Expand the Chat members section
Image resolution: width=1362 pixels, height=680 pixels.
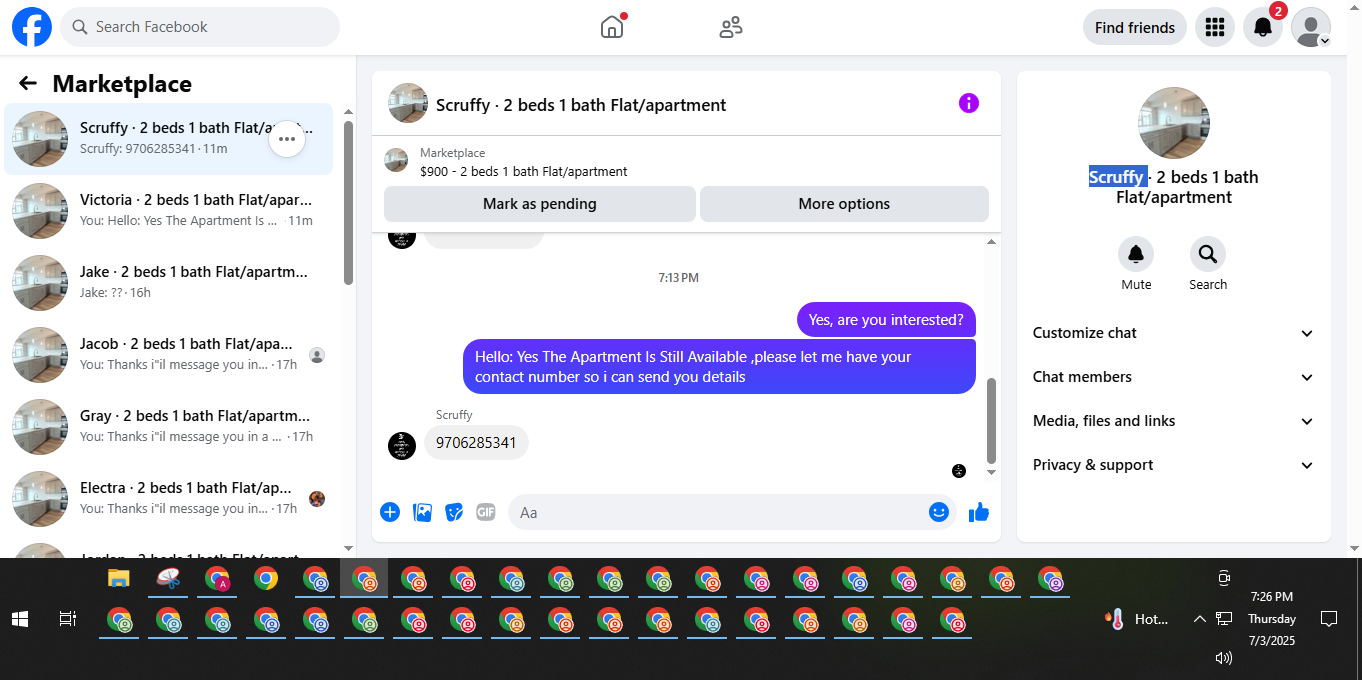click(x=1174, y=377)
